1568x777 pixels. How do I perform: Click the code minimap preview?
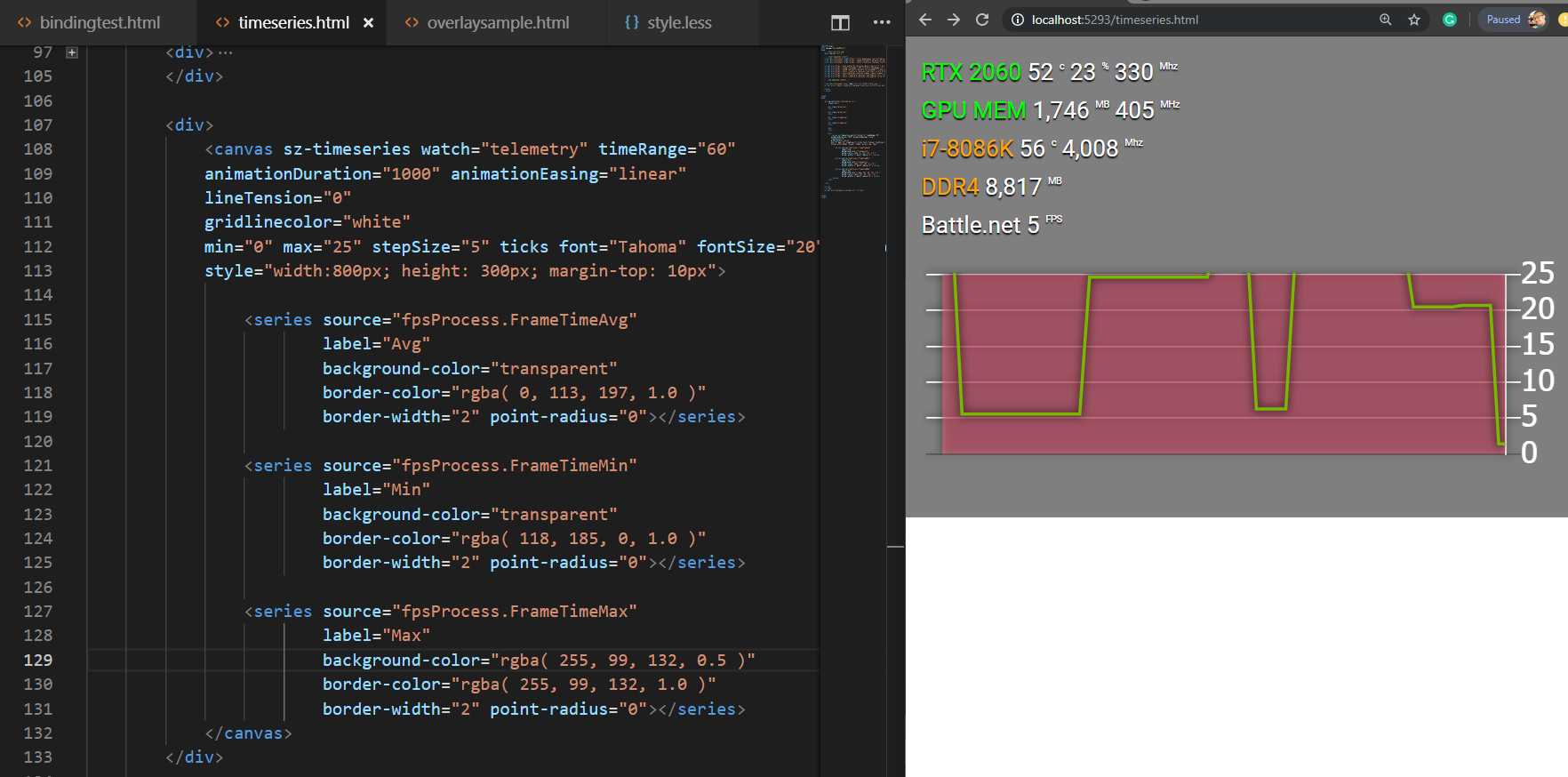tap(852, 116)
